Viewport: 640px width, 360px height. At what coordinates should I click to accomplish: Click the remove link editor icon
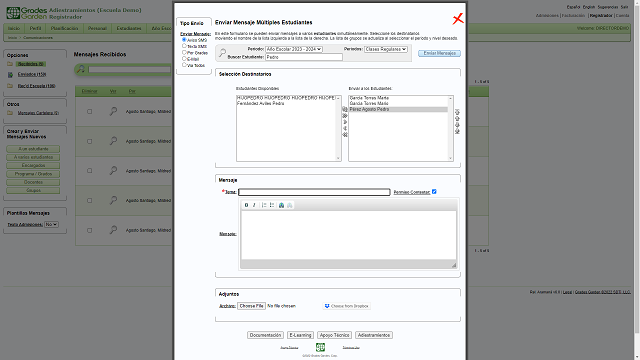click(x=289, y=205)
